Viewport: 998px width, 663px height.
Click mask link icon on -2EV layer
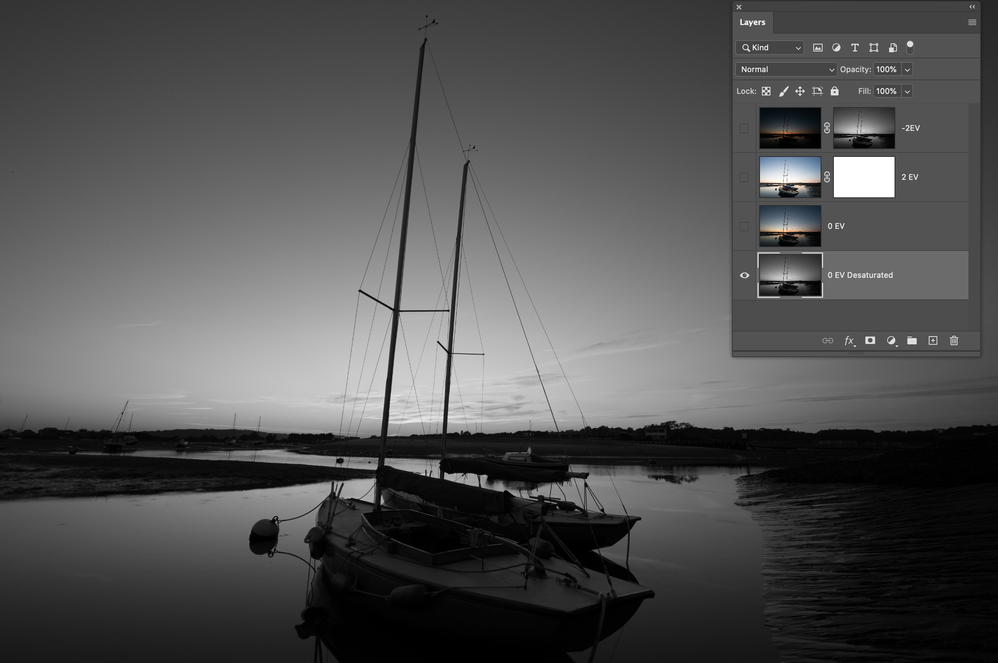827,128
